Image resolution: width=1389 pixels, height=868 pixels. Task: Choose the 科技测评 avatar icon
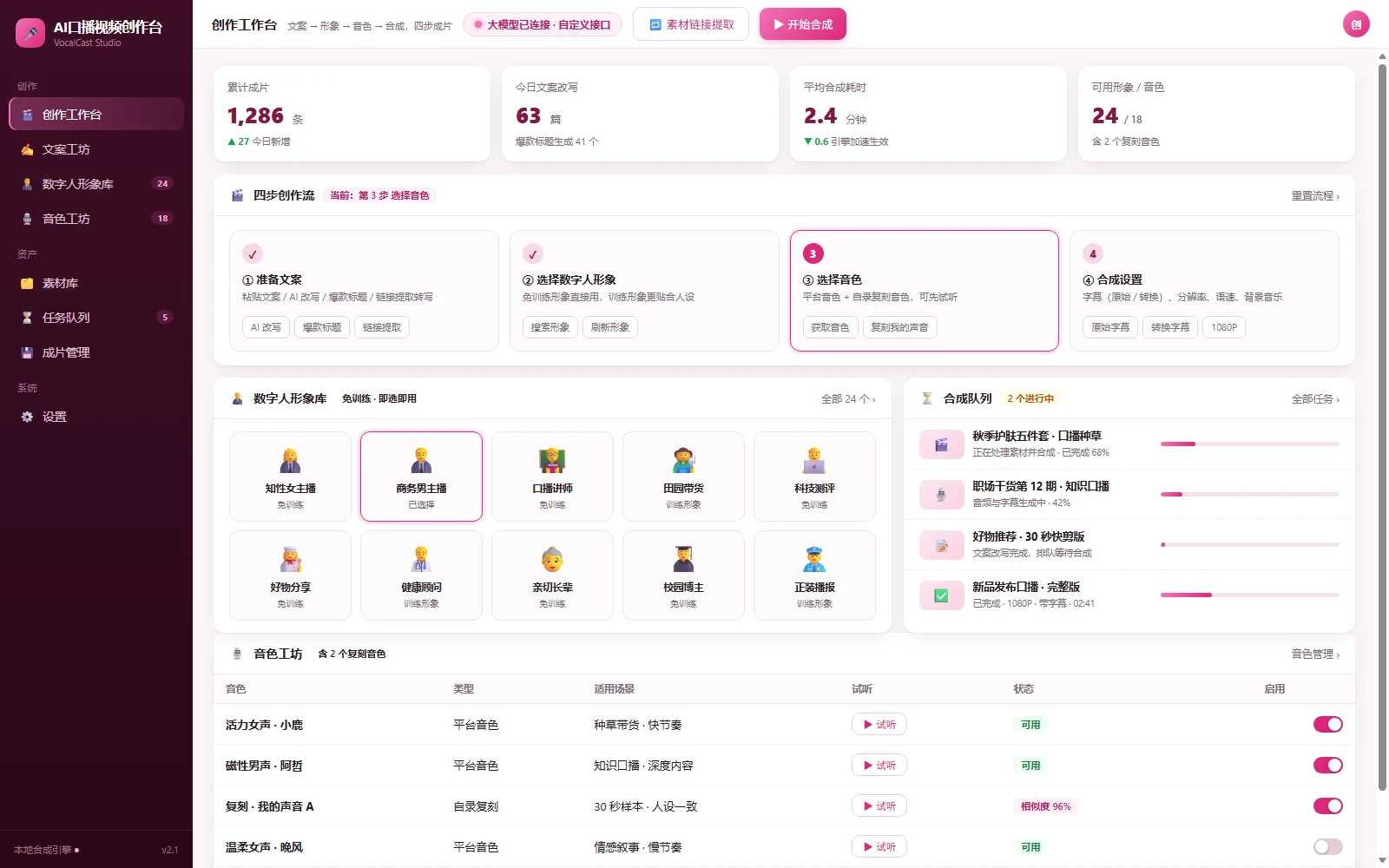coord(814,460)
